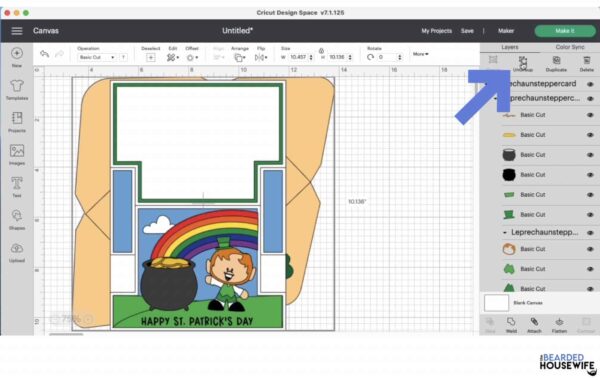Toggle eye on the green hat layer
The height and width of the screenshot is (381, 600).
[590, 215]
